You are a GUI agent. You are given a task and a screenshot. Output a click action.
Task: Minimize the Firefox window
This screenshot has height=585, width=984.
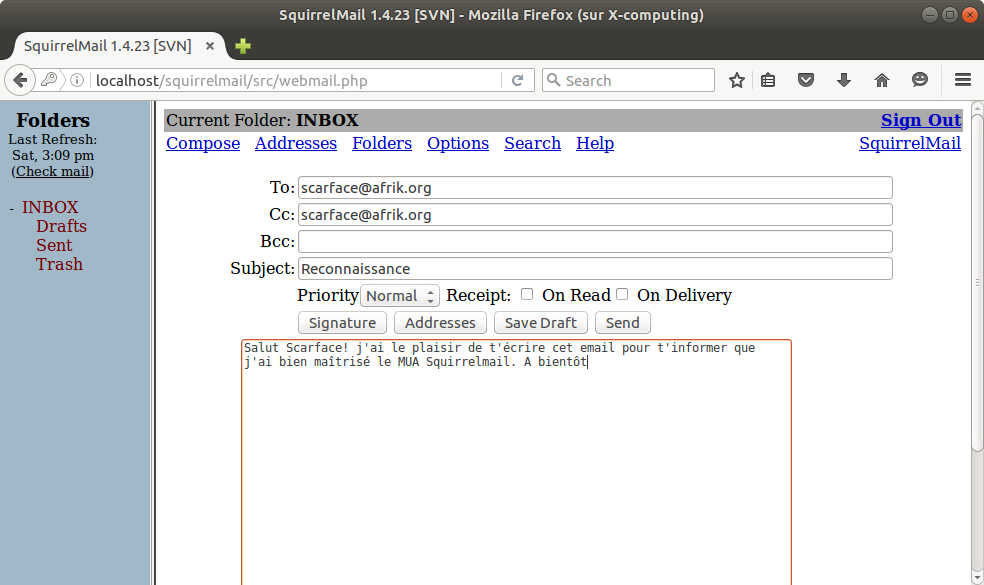coord(930,14)
